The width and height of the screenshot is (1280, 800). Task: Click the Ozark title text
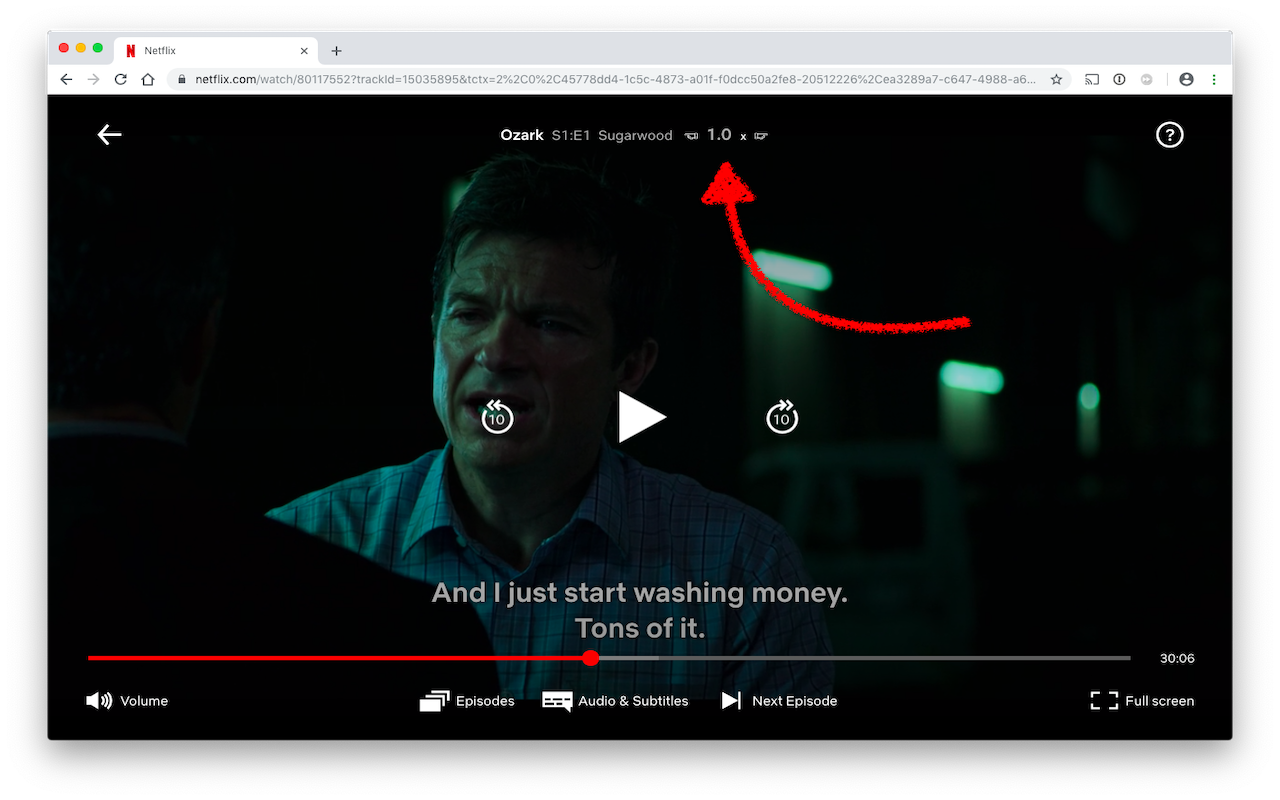pos(522,136)
